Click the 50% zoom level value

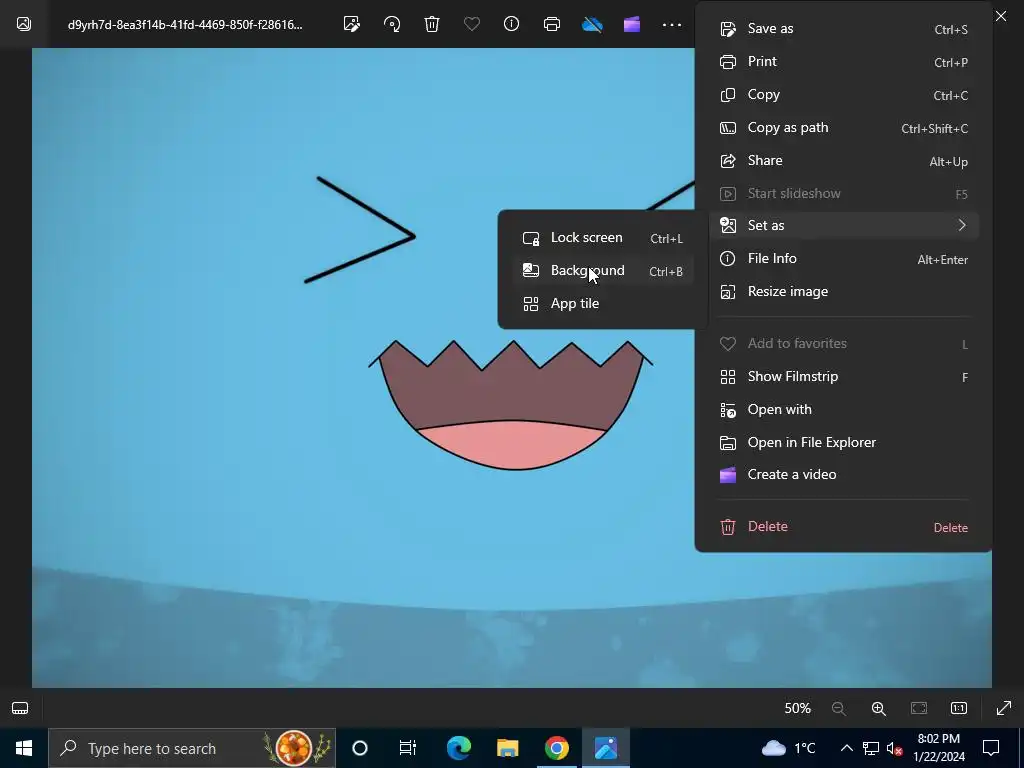pyautogui.click(x=797, y=709)
